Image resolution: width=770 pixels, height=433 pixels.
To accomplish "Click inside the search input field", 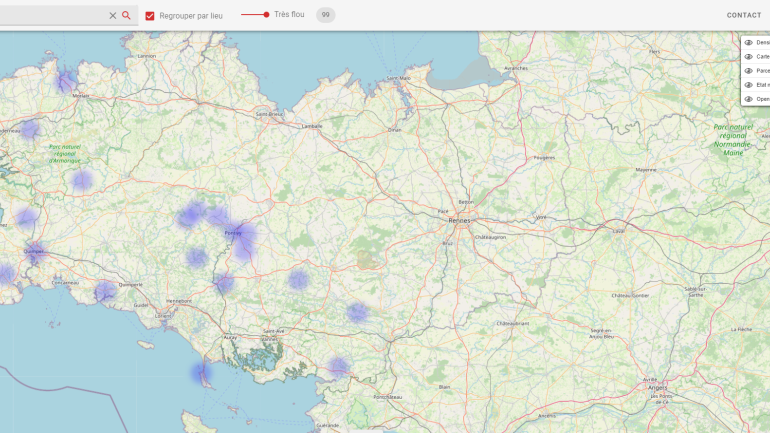I will coord(52,16).
